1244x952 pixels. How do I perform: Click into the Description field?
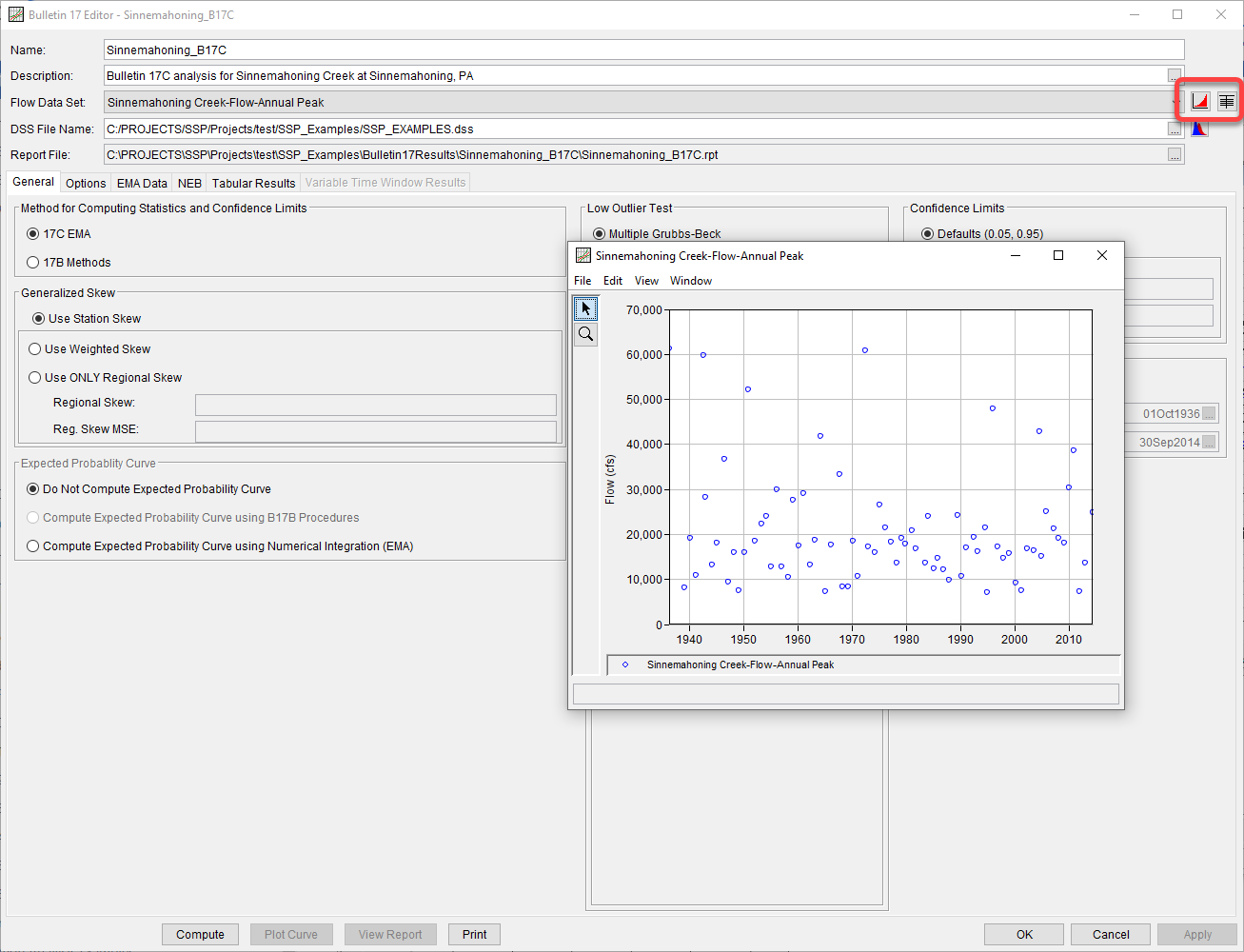635,75
